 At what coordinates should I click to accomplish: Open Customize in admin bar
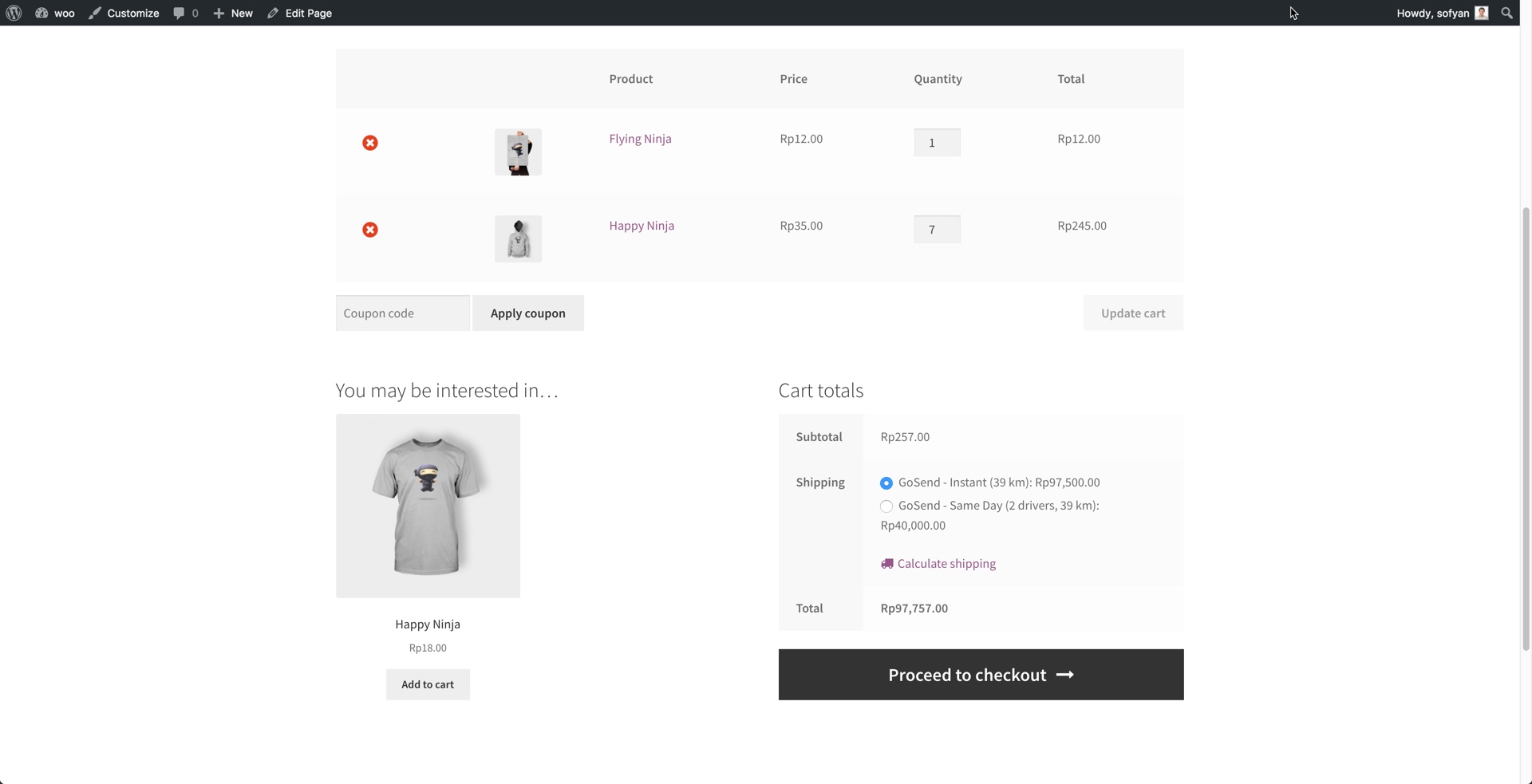tap(124, 13)
